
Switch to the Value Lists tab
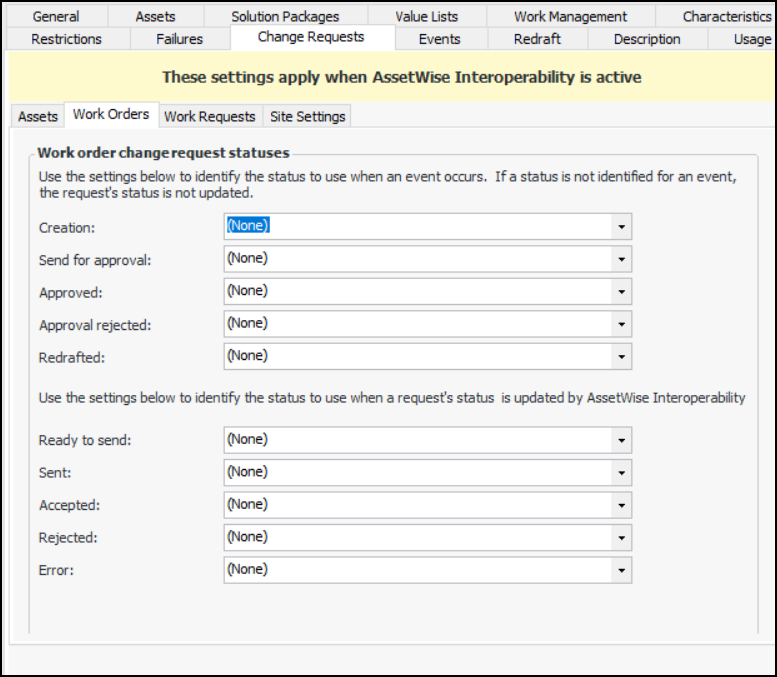point(426,16)
